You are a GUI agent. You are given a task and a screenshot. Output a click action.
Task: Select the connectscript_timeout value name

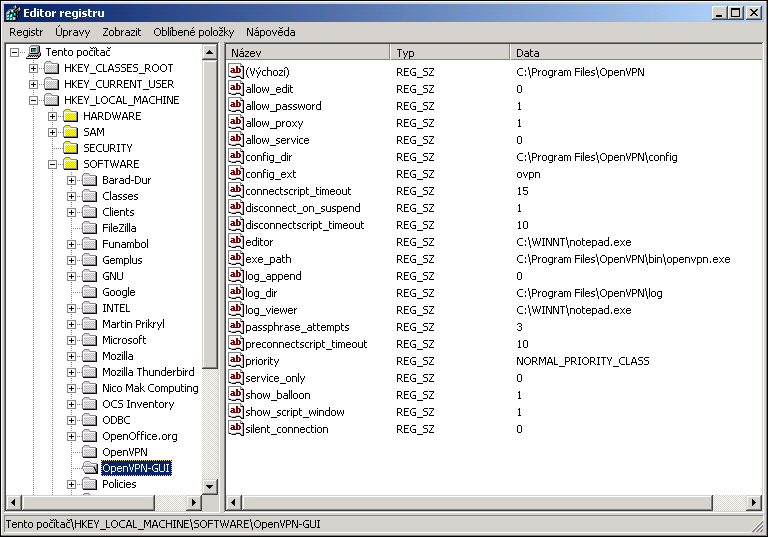(x=298, y=191)
